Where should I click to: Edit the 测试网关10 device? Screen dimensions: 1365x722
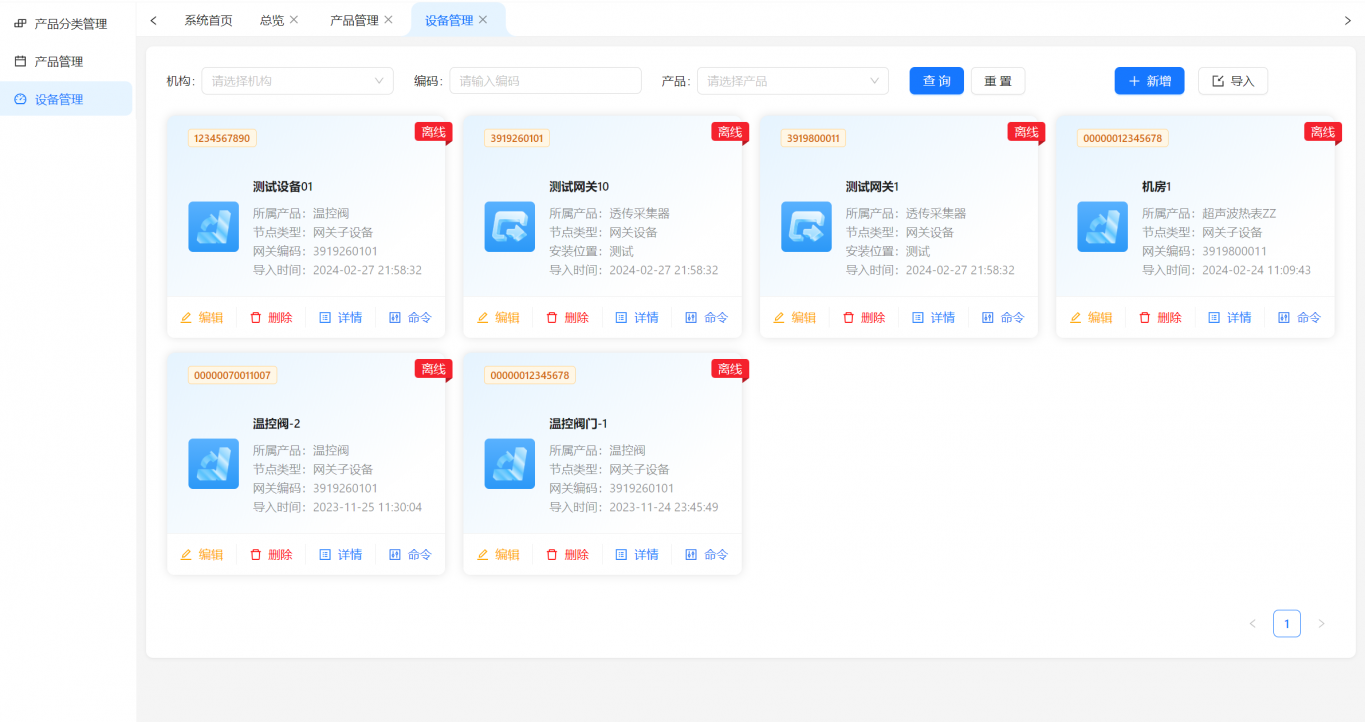coord(498,318)
